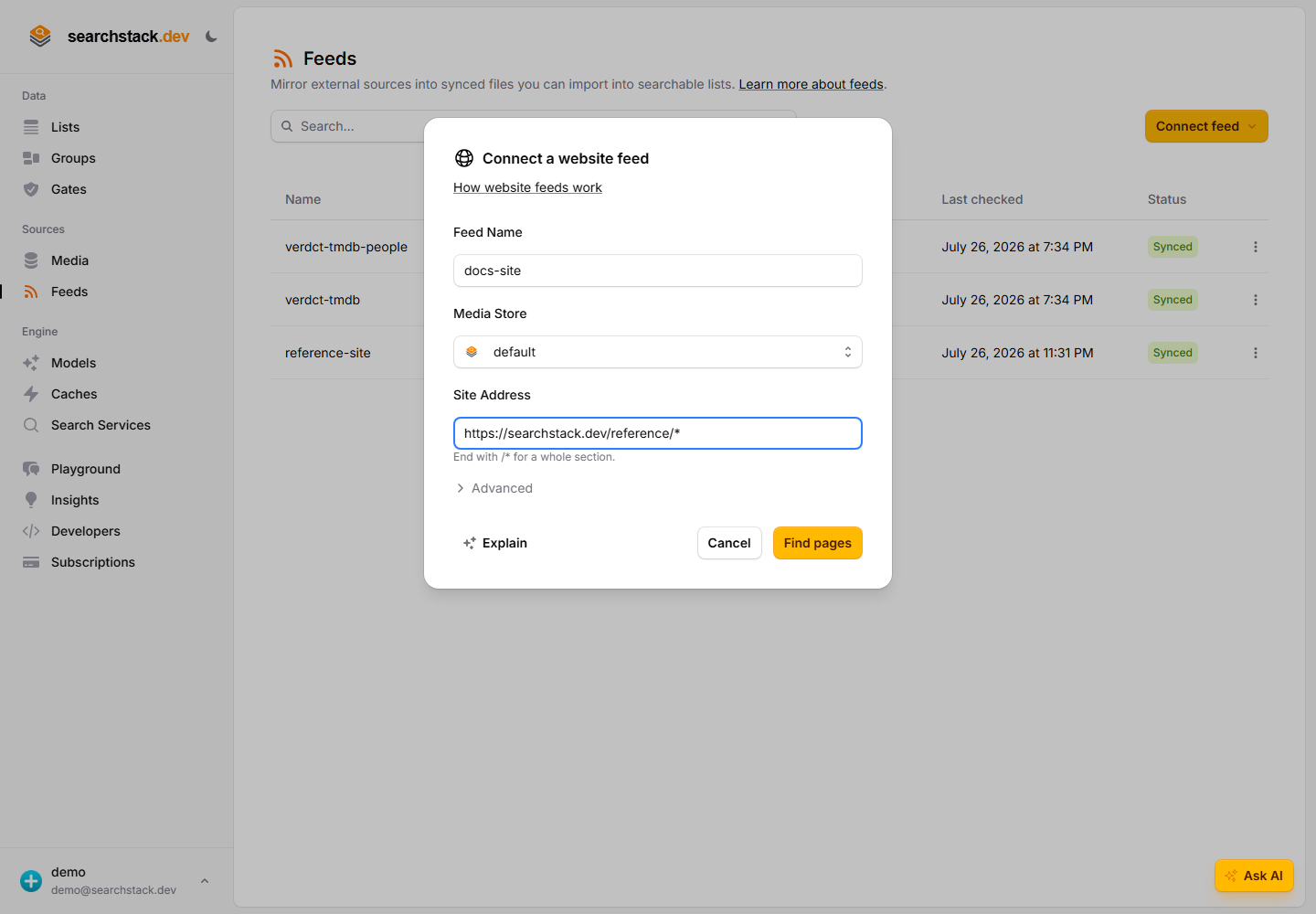This screenshot has width=1316, height=914.
Task: Select the verdct-tmdb feed name
Action: coord(323,300)
